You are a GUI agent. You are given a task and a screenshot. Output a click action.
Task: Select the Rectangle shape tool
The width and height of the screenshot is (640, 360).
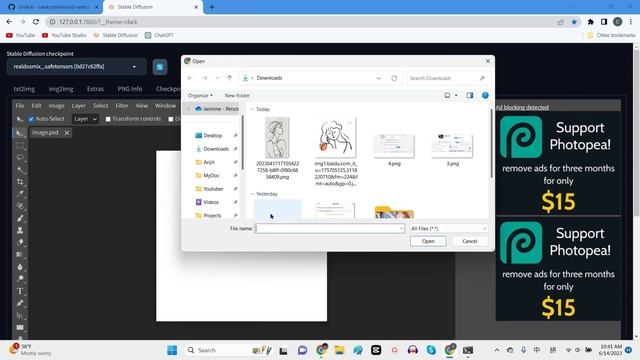[20, 327]
